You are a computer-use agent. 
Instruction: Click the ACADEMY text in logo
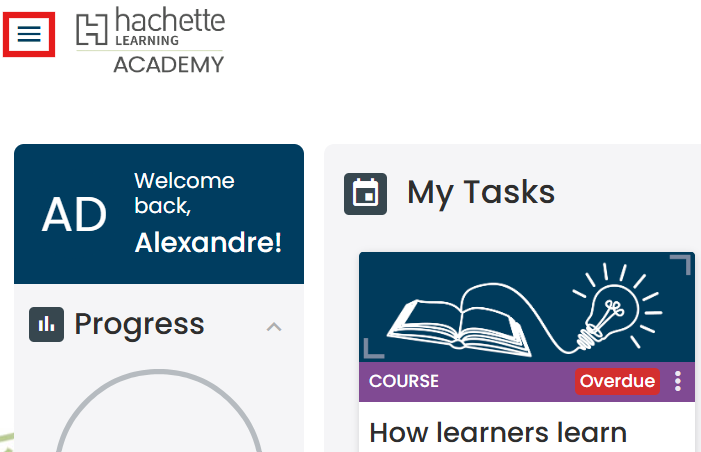pos(168,65)
